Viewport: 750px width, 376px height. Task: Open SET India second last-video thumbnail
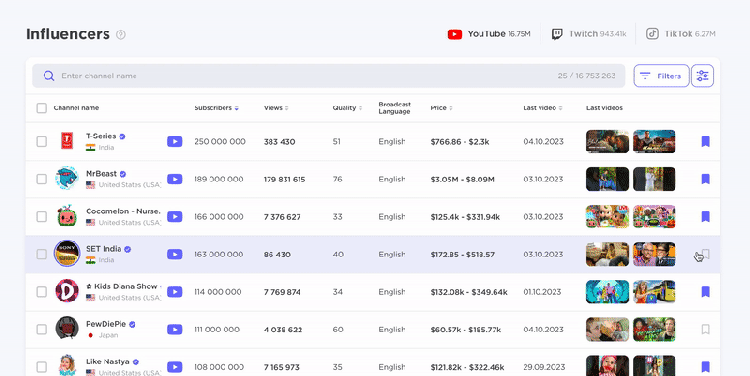[654, 254]
